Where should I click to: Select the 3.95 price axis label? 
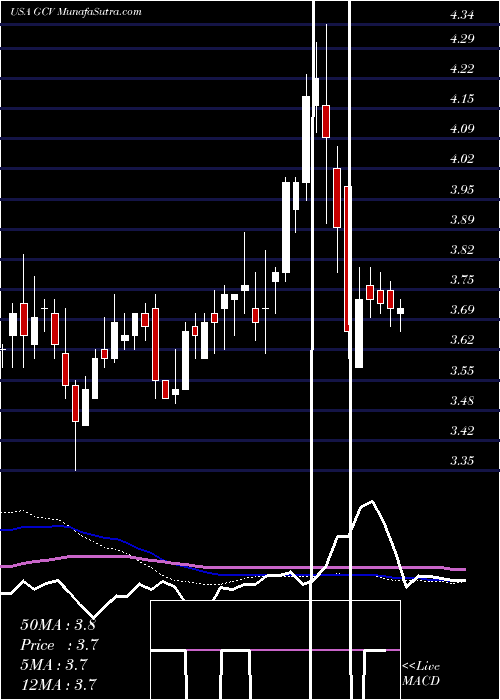(462, 189)
